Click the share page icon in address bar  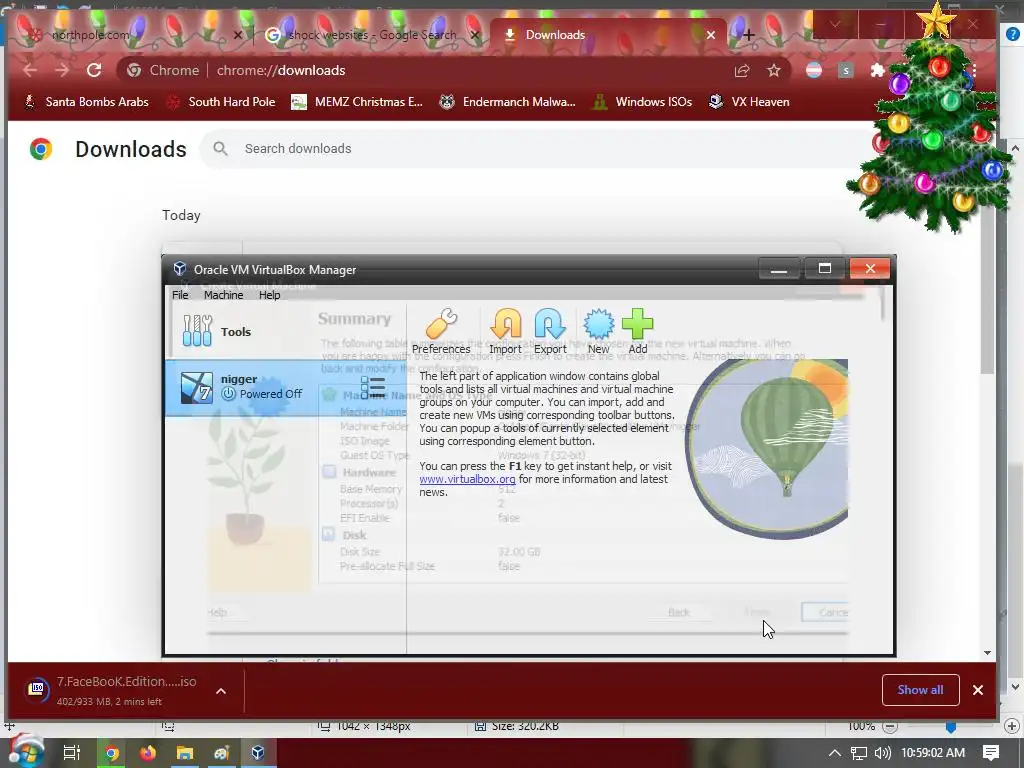click(x=742, y=71)
